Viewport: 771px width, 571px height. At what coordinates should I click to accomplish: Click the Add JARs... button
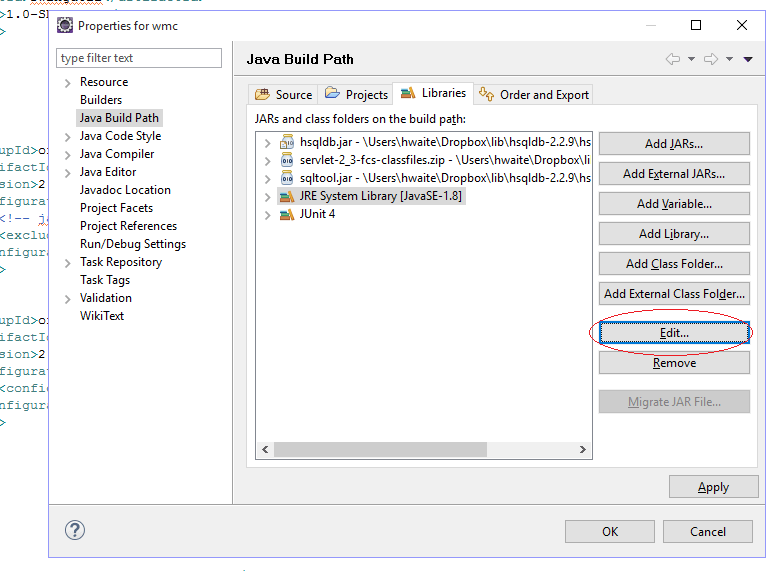(674, 144)
